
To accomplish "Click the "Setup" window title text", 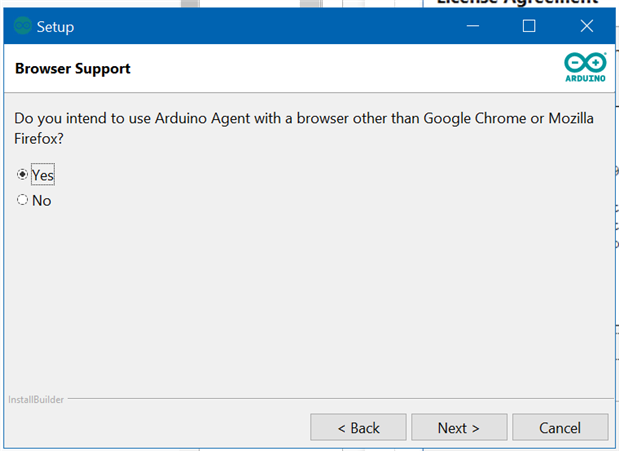I will coord(55,27).
